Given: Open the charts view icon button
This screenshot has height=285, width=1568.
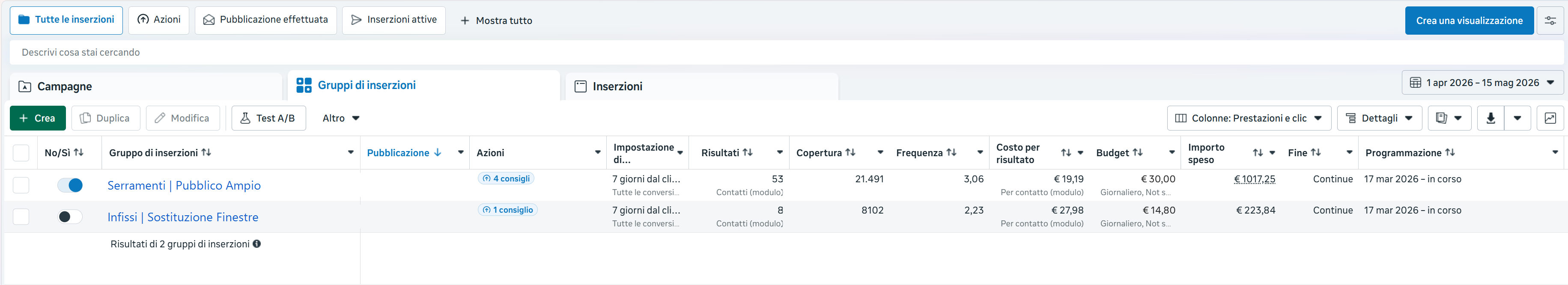Looking at the screenshot, I should (1550, 118).
